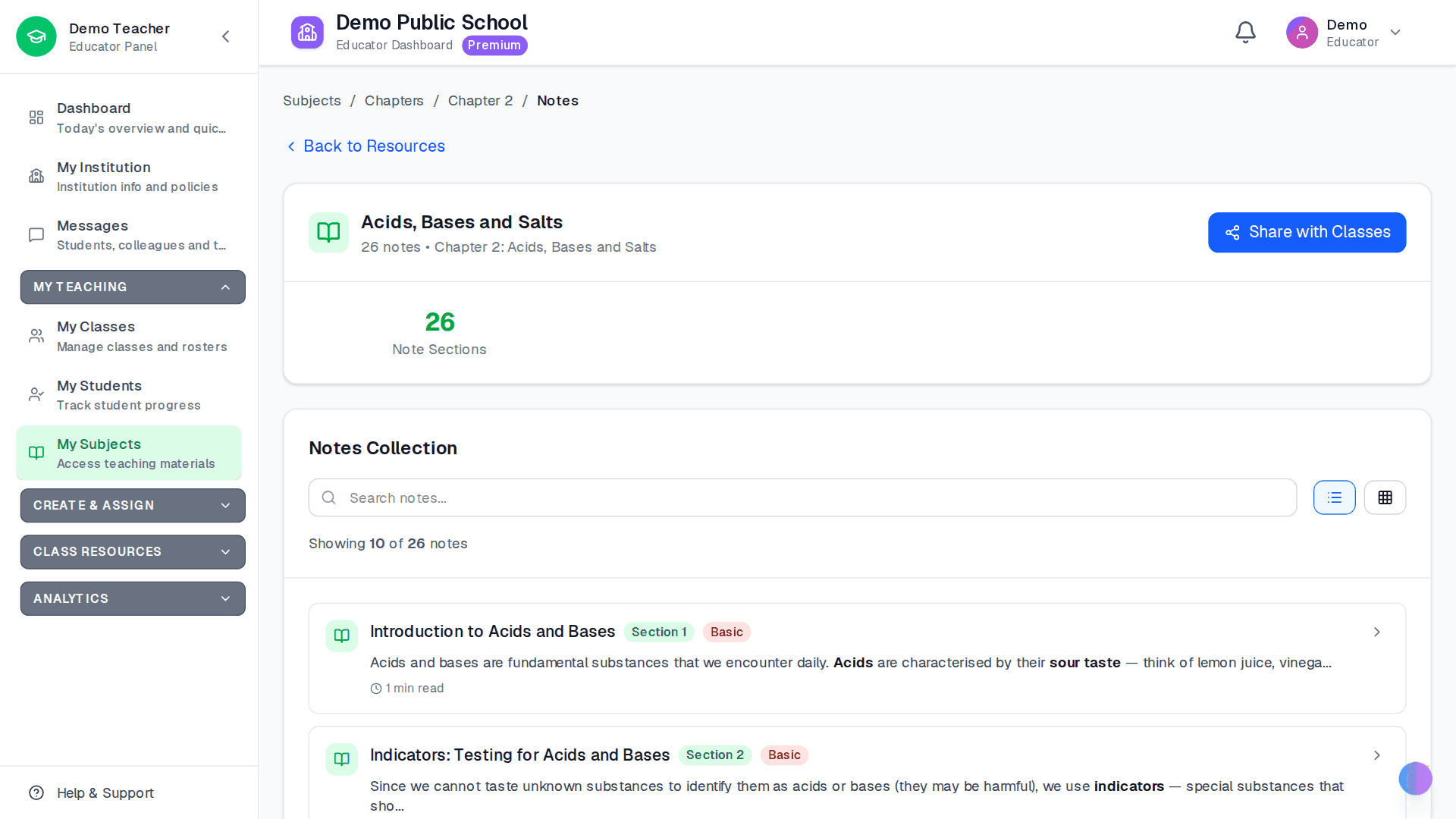Viewport: 1456px width, 819px height.
Task: Switch to grid view of notes
Action: pyautogui.click(x=1385, y=497)
